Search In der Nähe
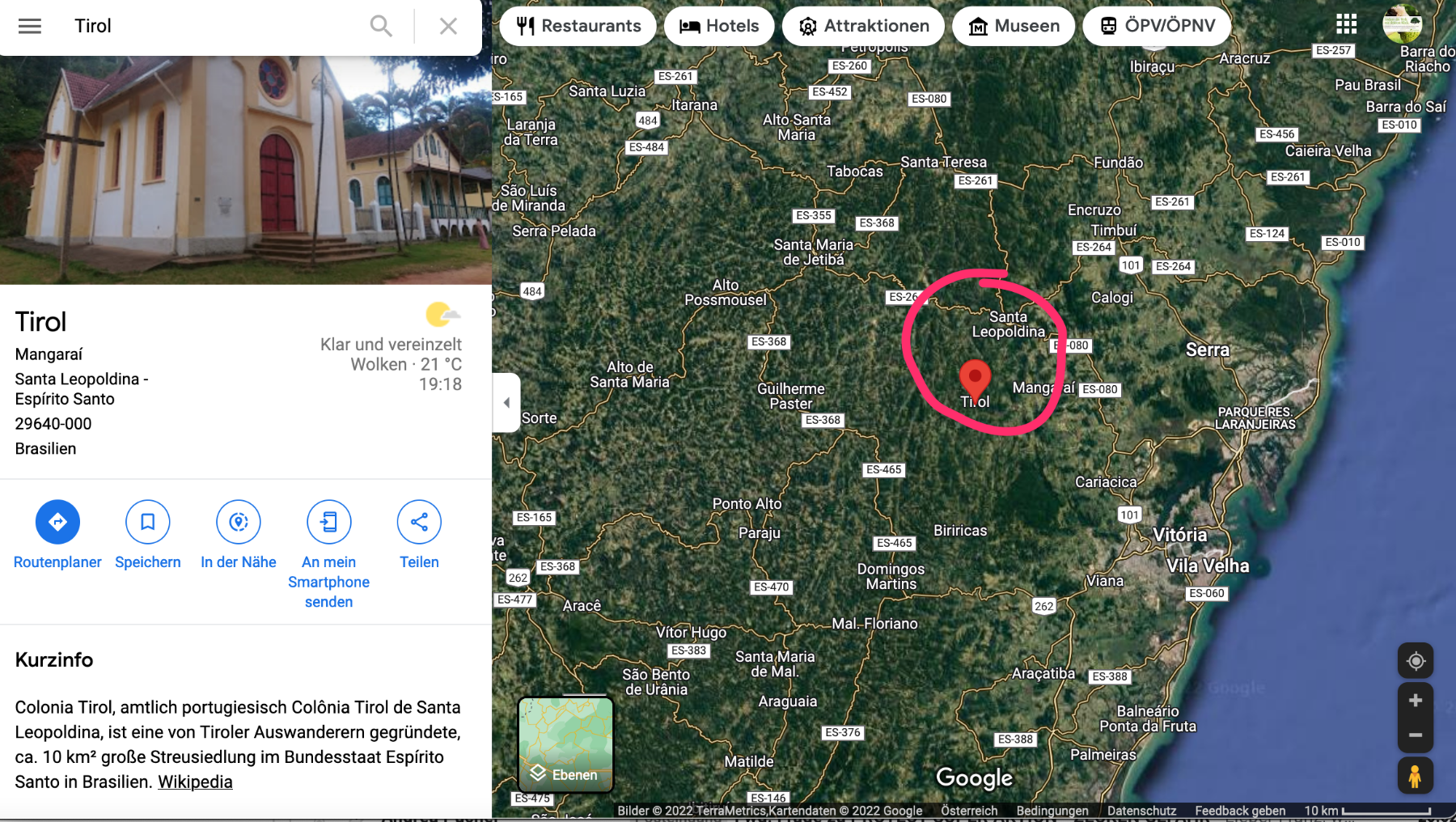Screen dimensions: 1456x822 click(x=239, y=522)
